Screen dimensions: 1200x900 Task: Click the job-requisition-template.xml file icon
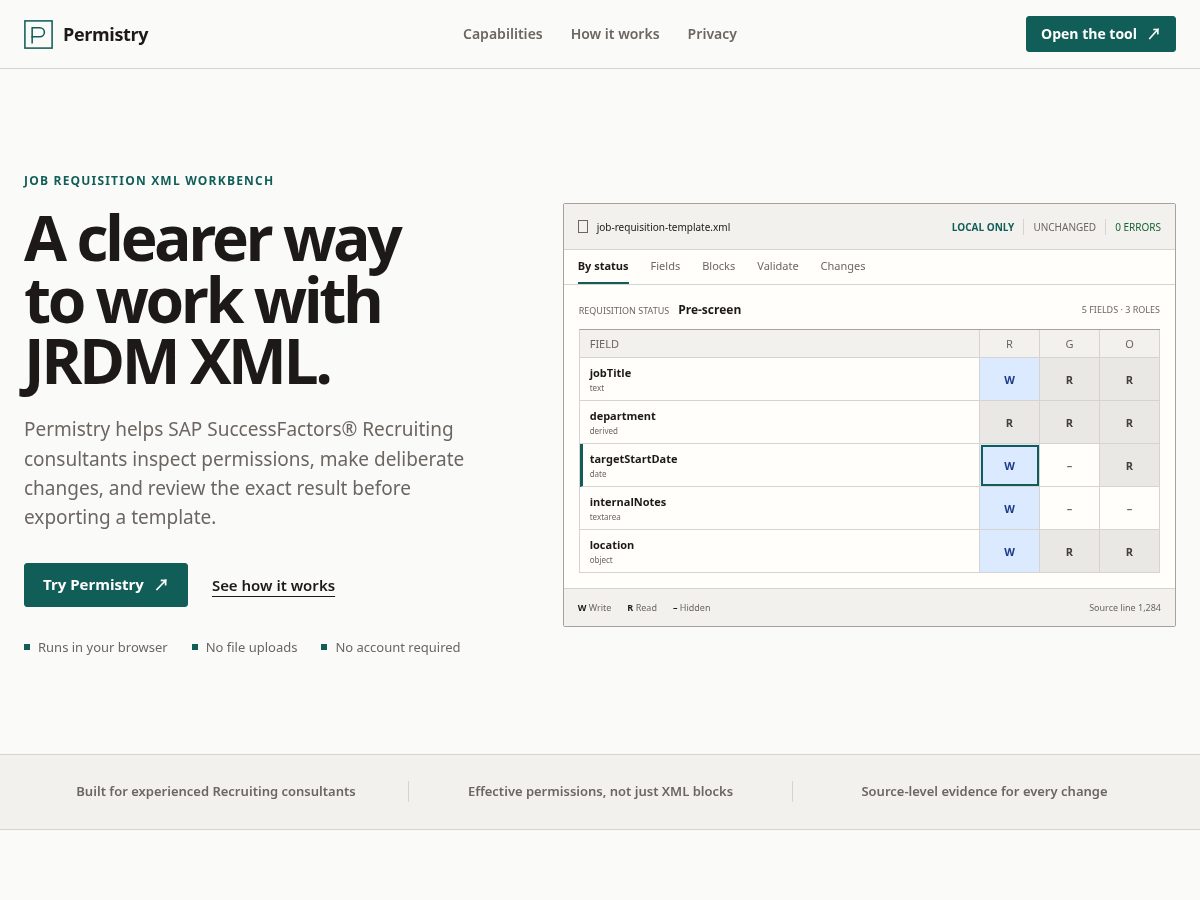pyautogui.click(x=583, y=227)
